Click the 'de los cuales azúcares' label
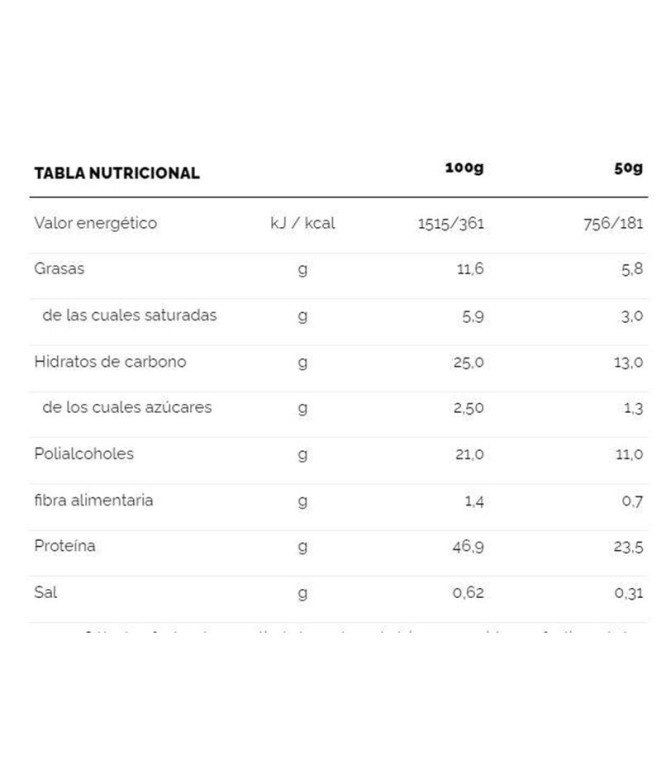The height and width of the screenshot is (783, 661). 127,407
